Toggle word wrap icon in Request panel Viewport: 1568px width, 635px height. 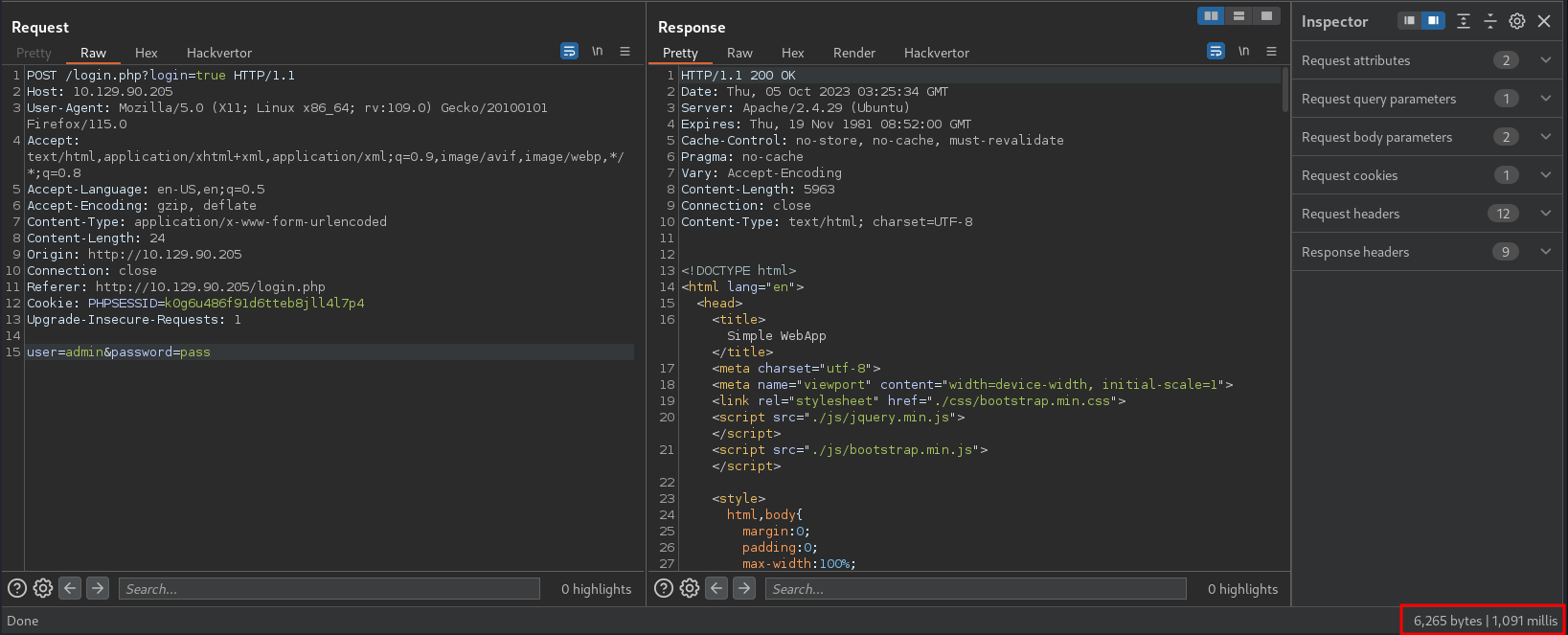tap(569, 52)
